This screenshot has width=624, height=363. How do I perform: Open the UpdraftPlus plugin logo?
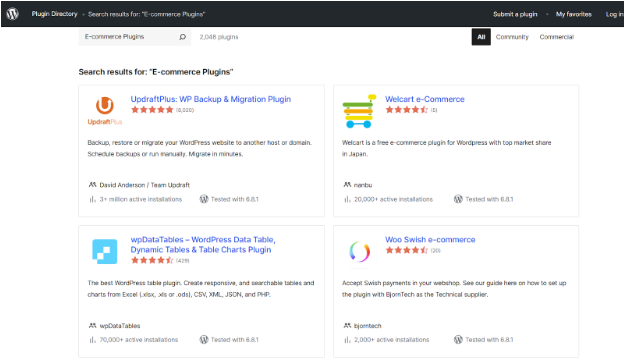(x=105, y=111)
